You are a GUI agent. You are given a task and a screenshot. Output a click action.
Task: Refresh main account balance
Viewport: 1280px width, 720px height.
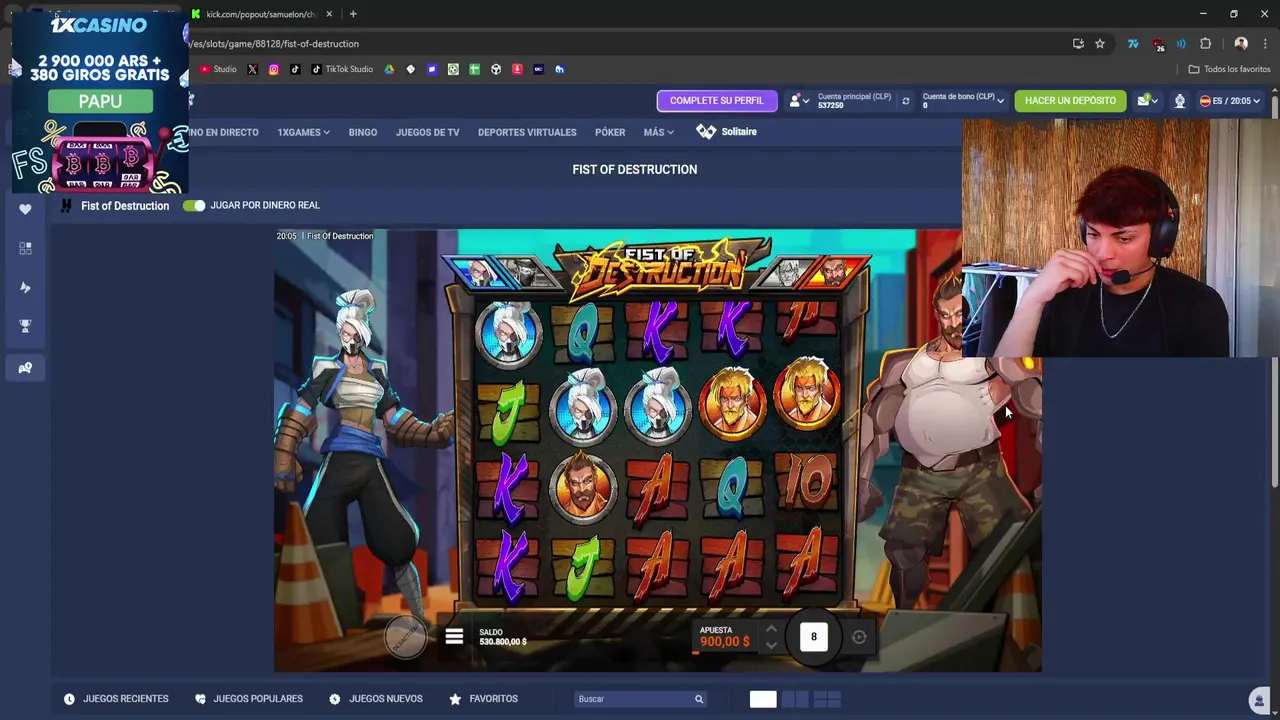906,101
